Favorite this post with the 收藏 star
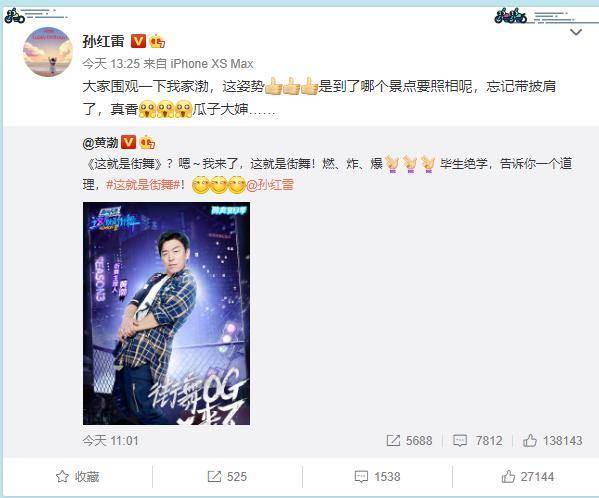 click(78, 477)
